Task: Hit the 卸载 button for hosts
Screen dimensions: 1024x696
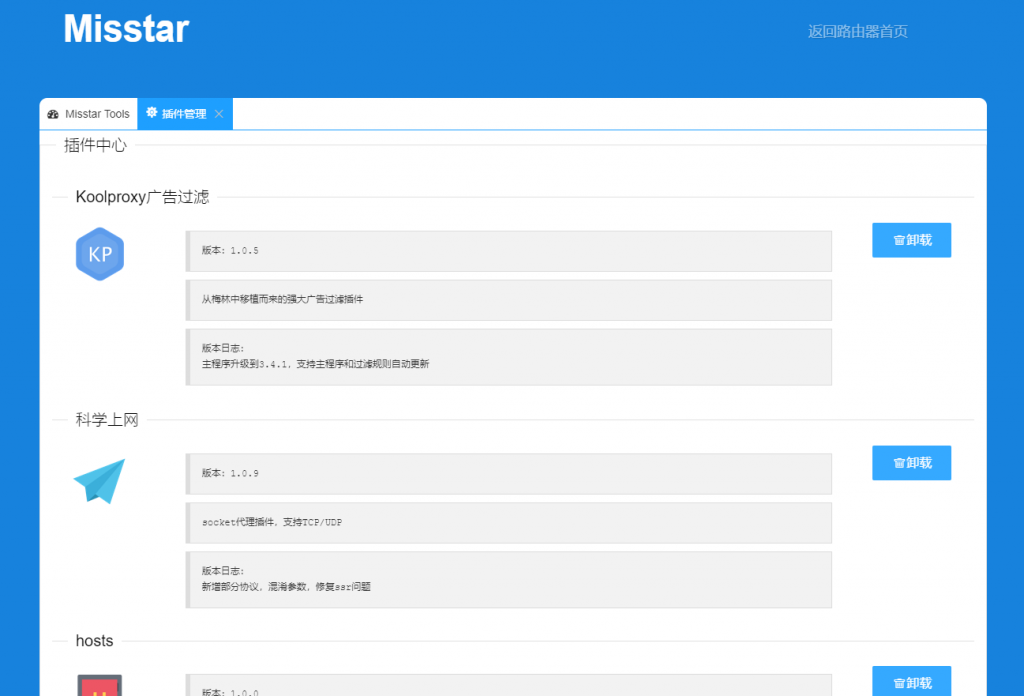Action: tap(911, 682)
